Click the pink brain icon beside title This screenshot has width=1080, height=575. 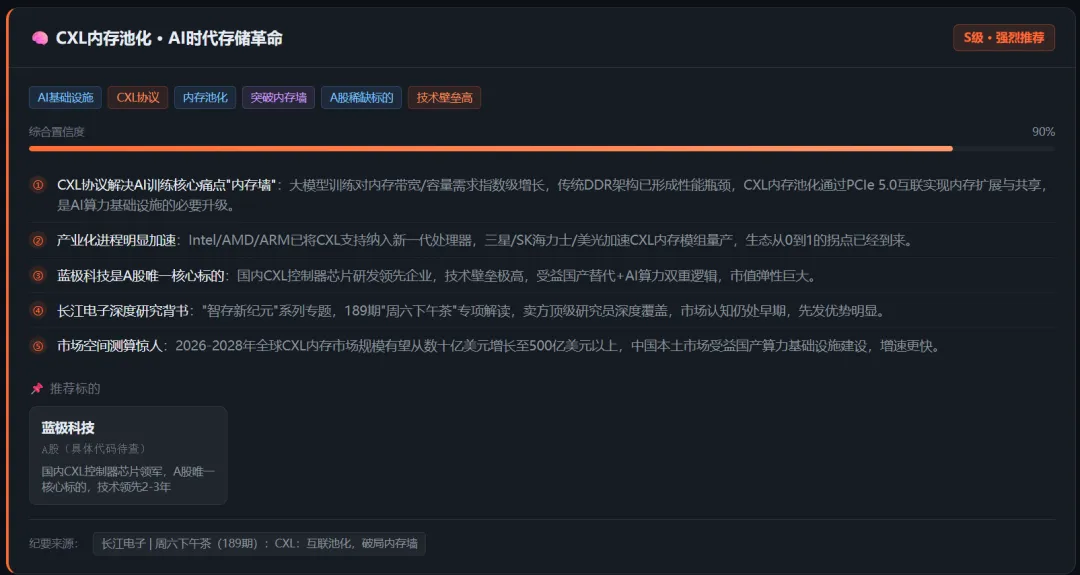coord(39,38)
